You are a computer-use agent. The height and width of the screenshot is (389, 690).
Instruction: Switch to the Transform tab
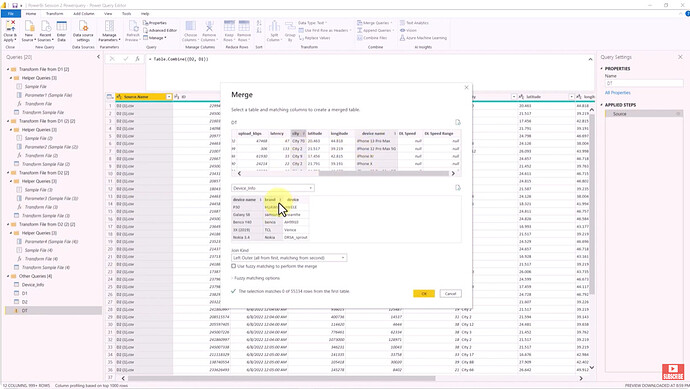55,14
